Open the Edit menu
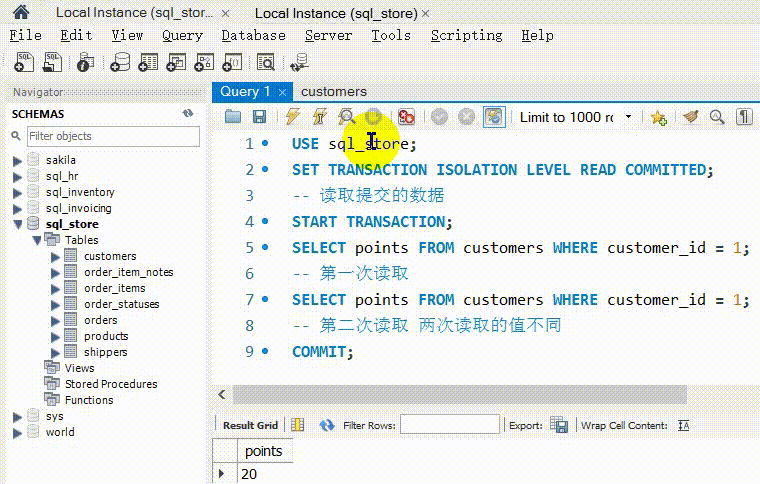 click(x=76, y=35)
